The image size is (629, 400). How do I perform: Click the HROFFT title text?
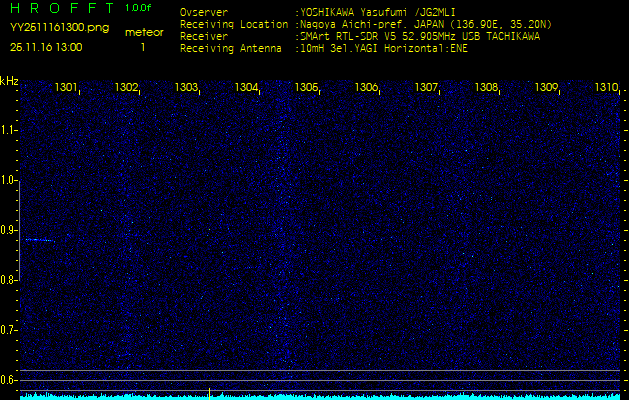(60, 8)
